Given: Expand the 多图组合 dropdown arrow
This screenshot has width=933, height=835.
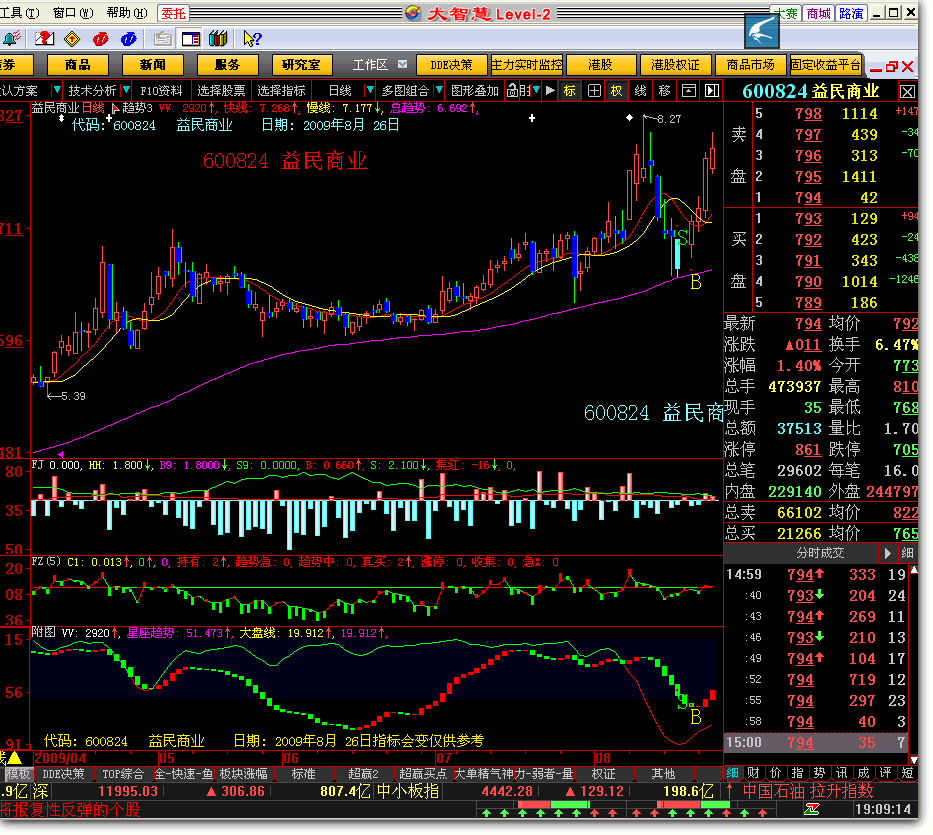Looking at the screenshot, I should click(439, 90).
